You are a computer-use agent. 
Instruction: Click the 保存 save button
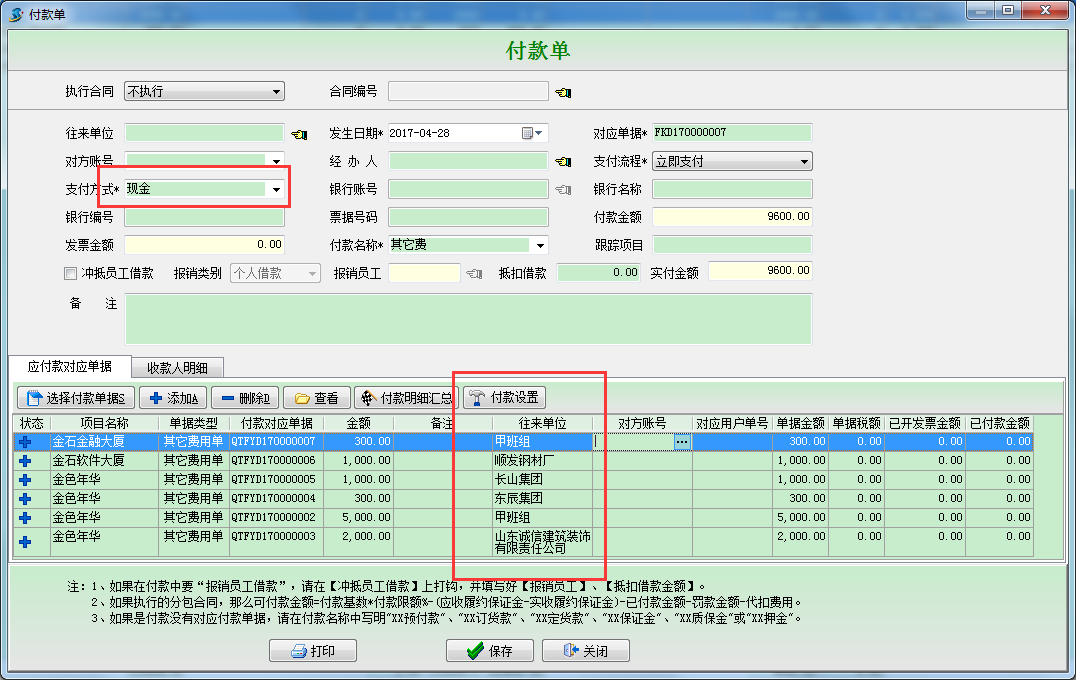click(489, 650)
